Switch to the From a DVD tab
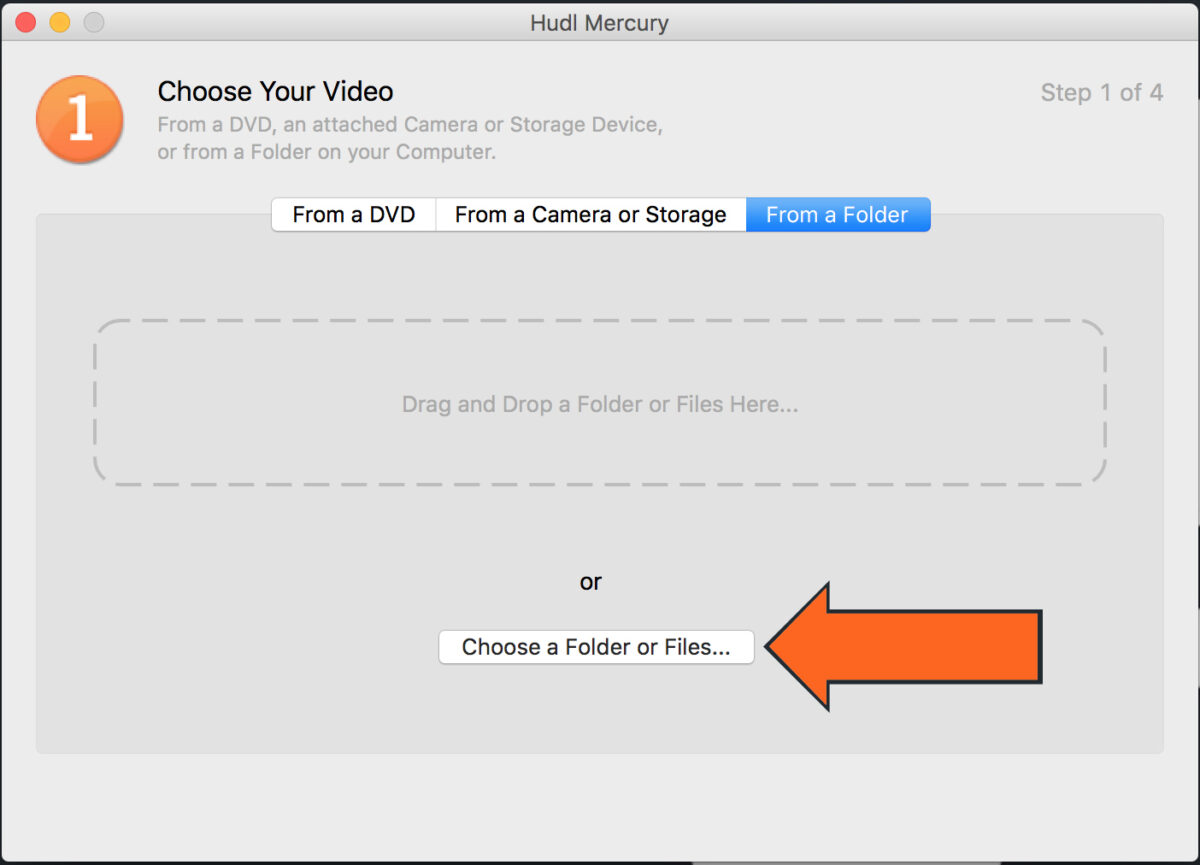Viewport: 1200px width, 865px height. [354, 215]
